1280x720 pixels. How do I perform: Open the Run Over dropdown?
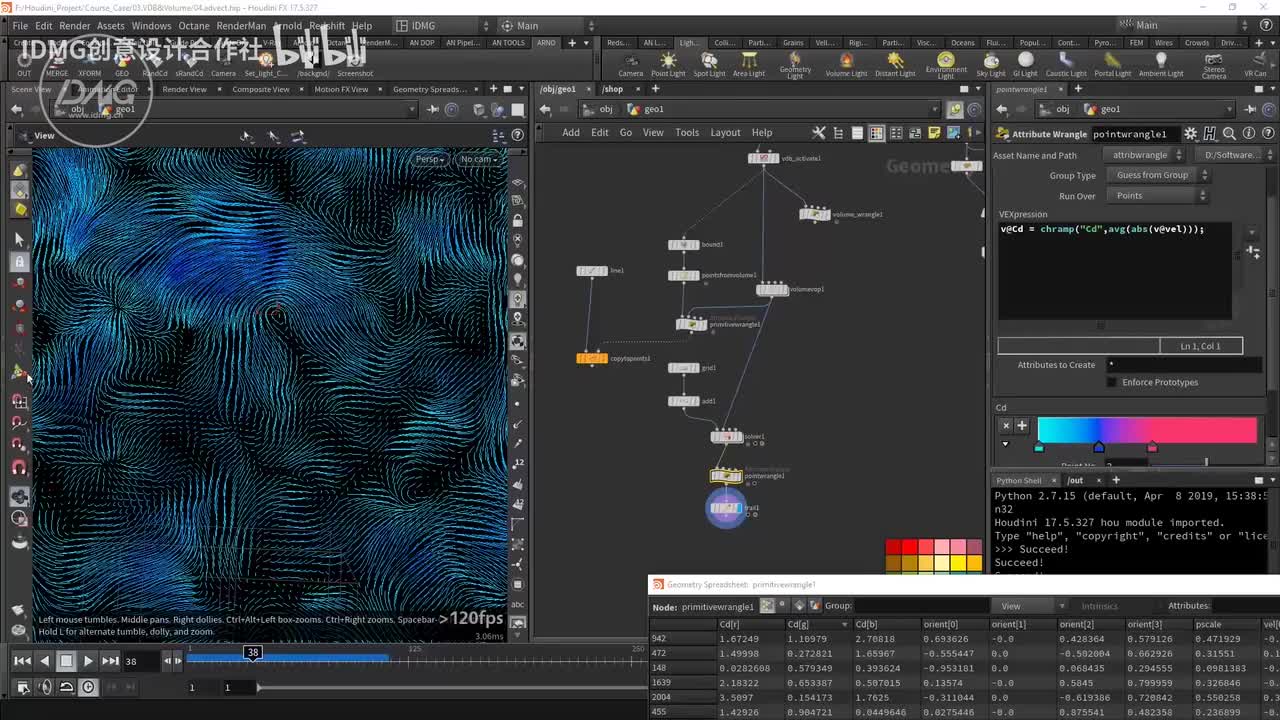point(1157,196)
